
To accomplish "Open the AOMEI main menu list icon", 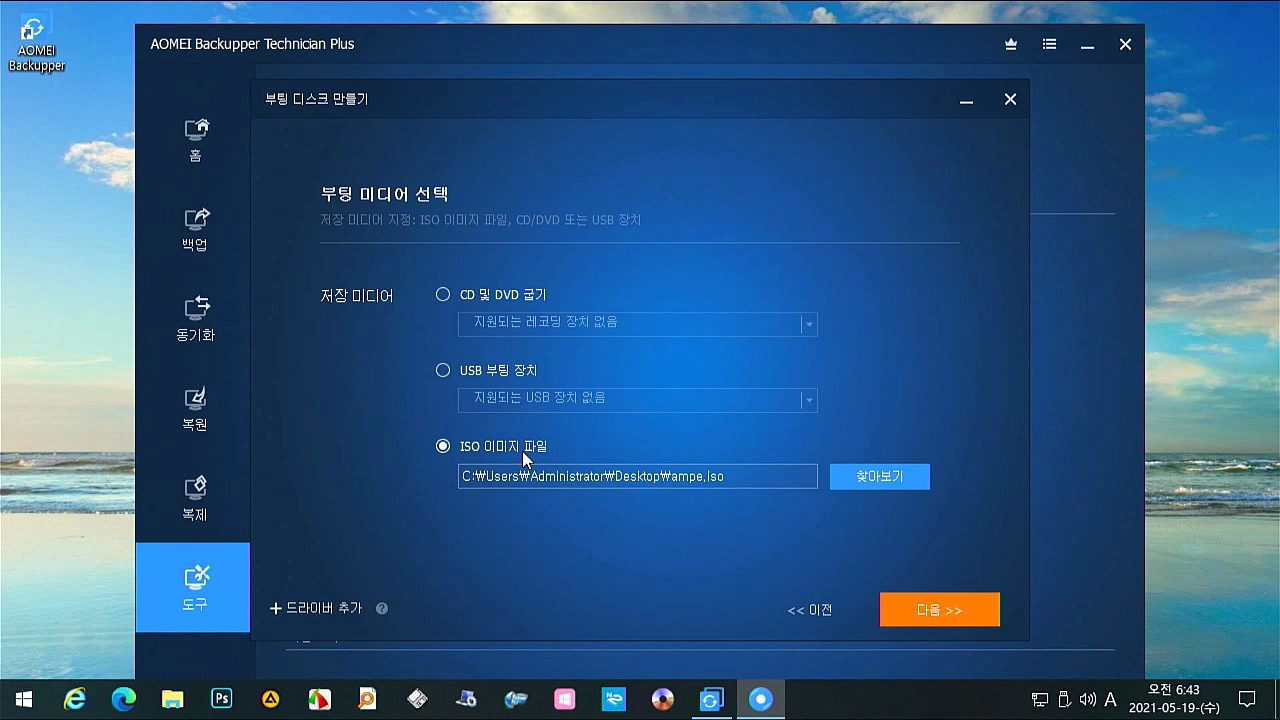I will pos(1049,44).
